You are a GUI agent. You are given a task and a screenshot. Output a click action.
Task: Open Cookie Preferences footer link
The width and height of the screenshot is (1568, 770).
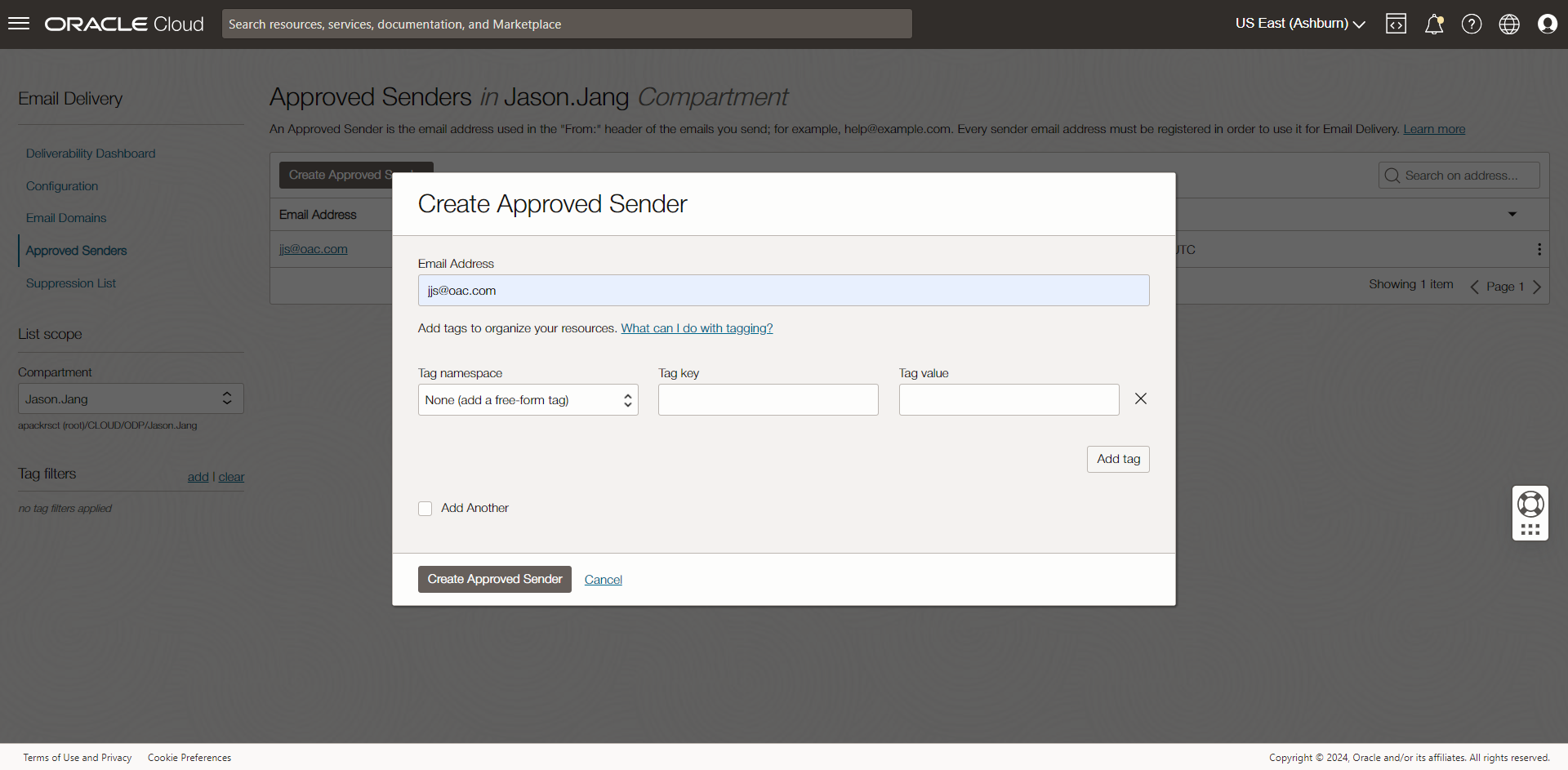click(x=189, y=758)
